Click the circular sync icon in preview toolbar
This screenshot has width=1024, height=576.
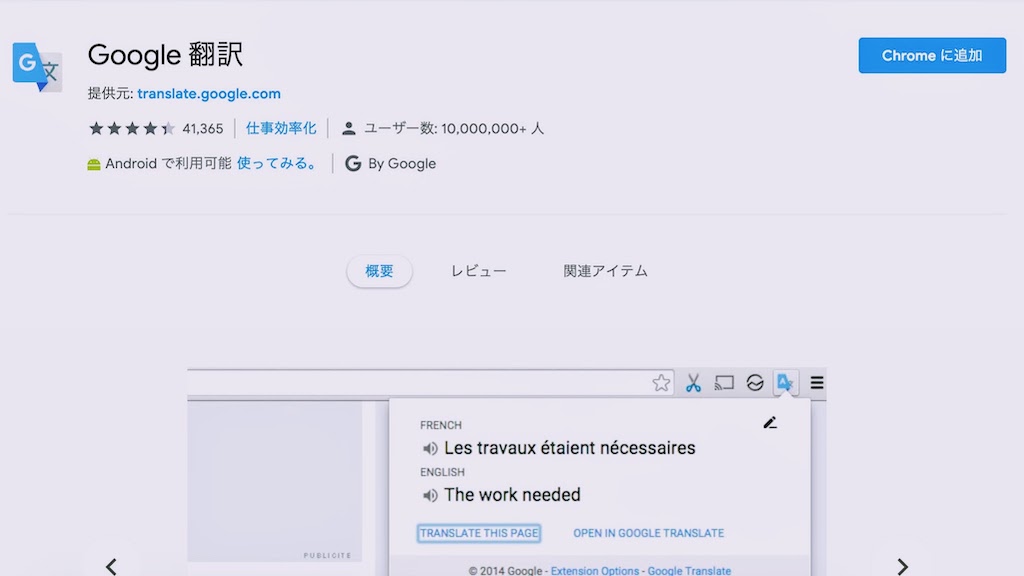point(755,383)
